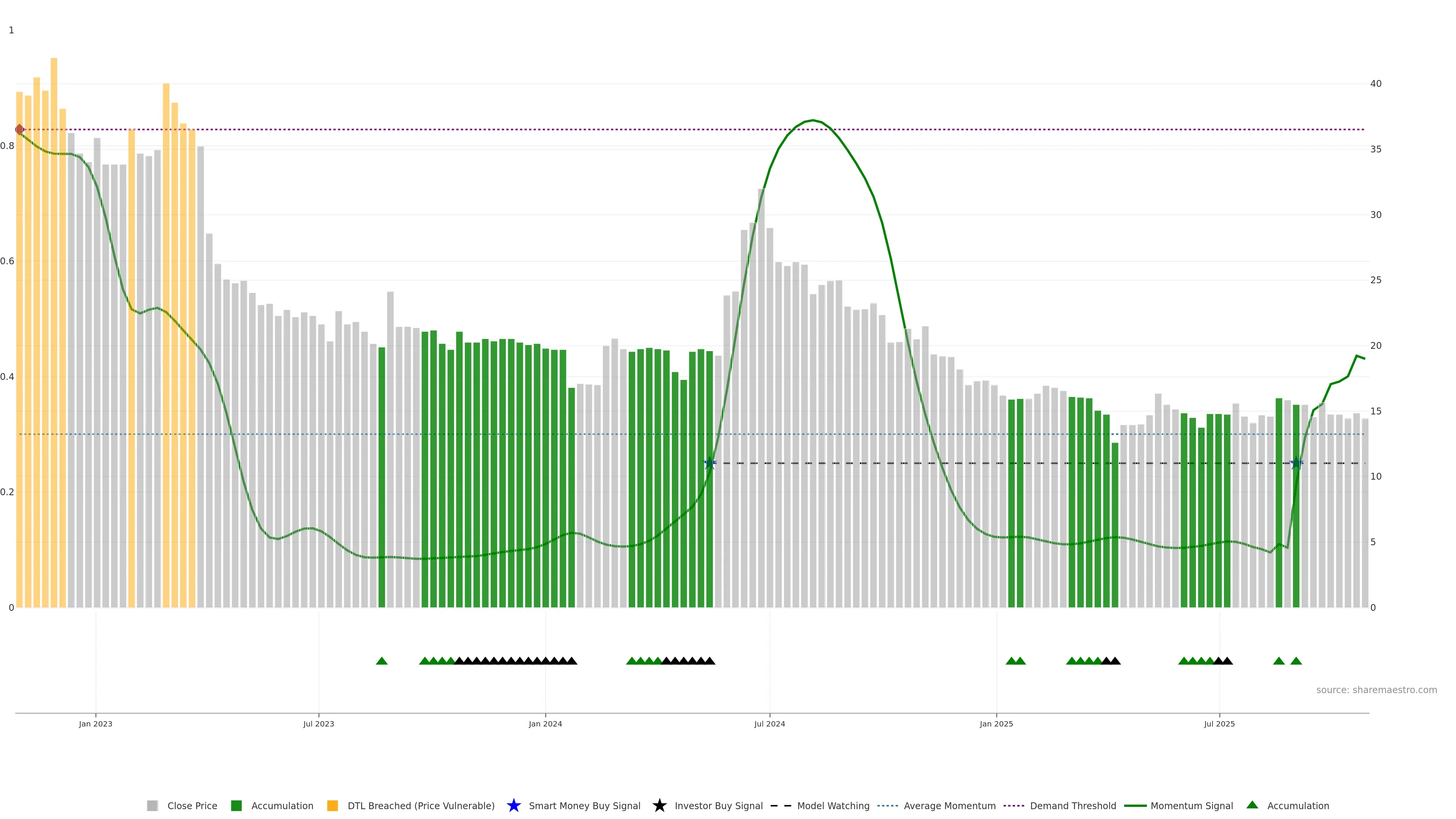Click the red diamond on the Demand Threshold line
The width and height of the screenshot is (1456, 819).
(20, 129)
